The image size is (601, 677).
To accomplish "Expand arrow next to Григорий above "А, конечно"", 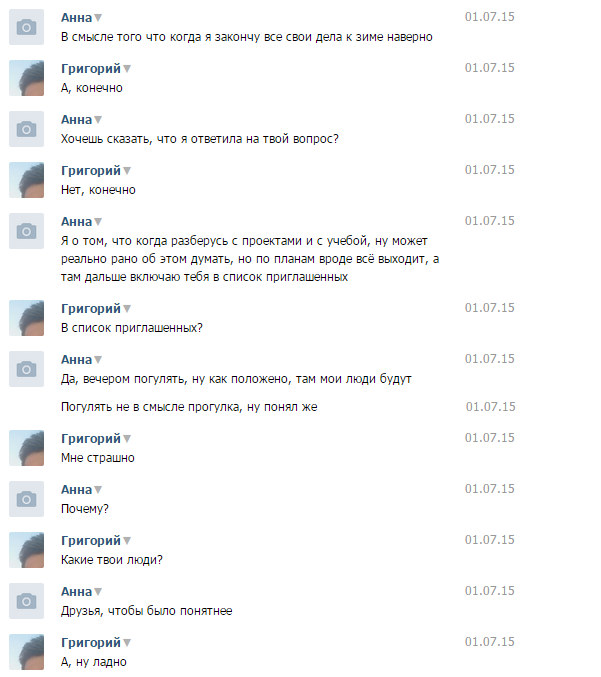I will (x=127, y=69).
